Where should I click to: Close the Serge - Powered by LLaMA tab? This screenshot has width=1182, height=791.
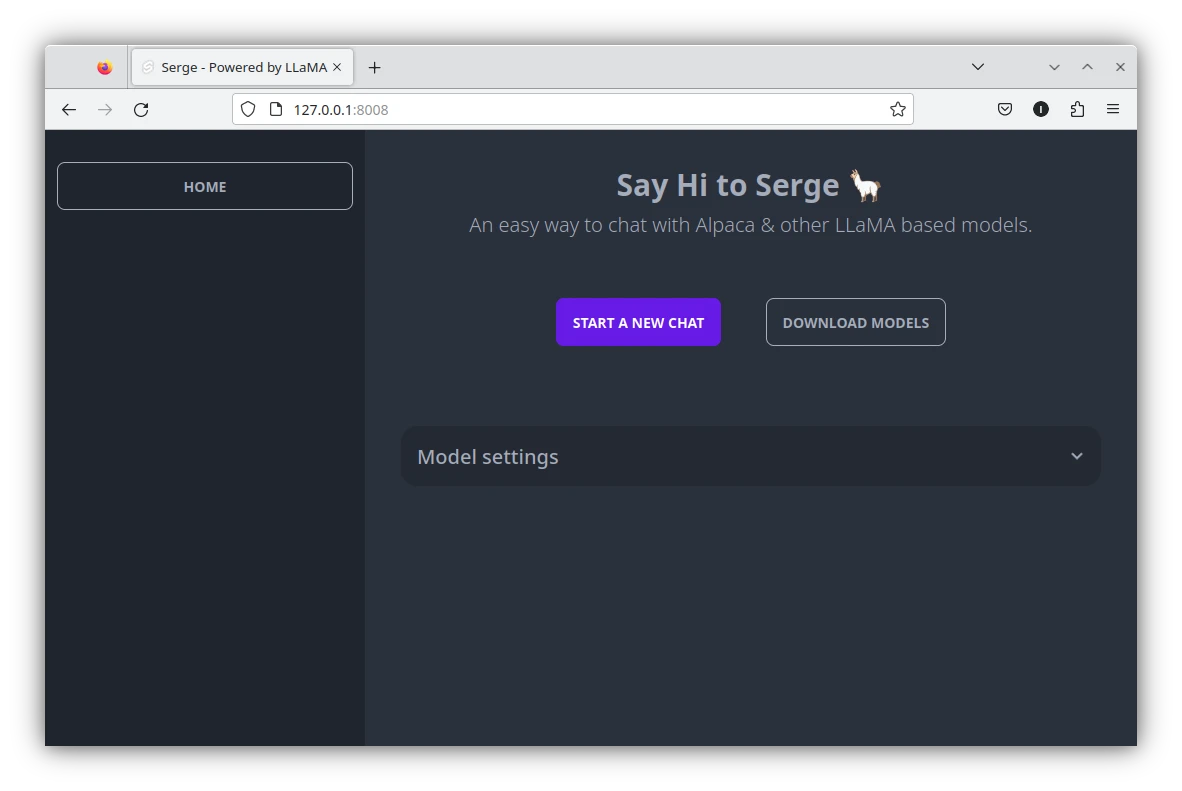[337, 67]
